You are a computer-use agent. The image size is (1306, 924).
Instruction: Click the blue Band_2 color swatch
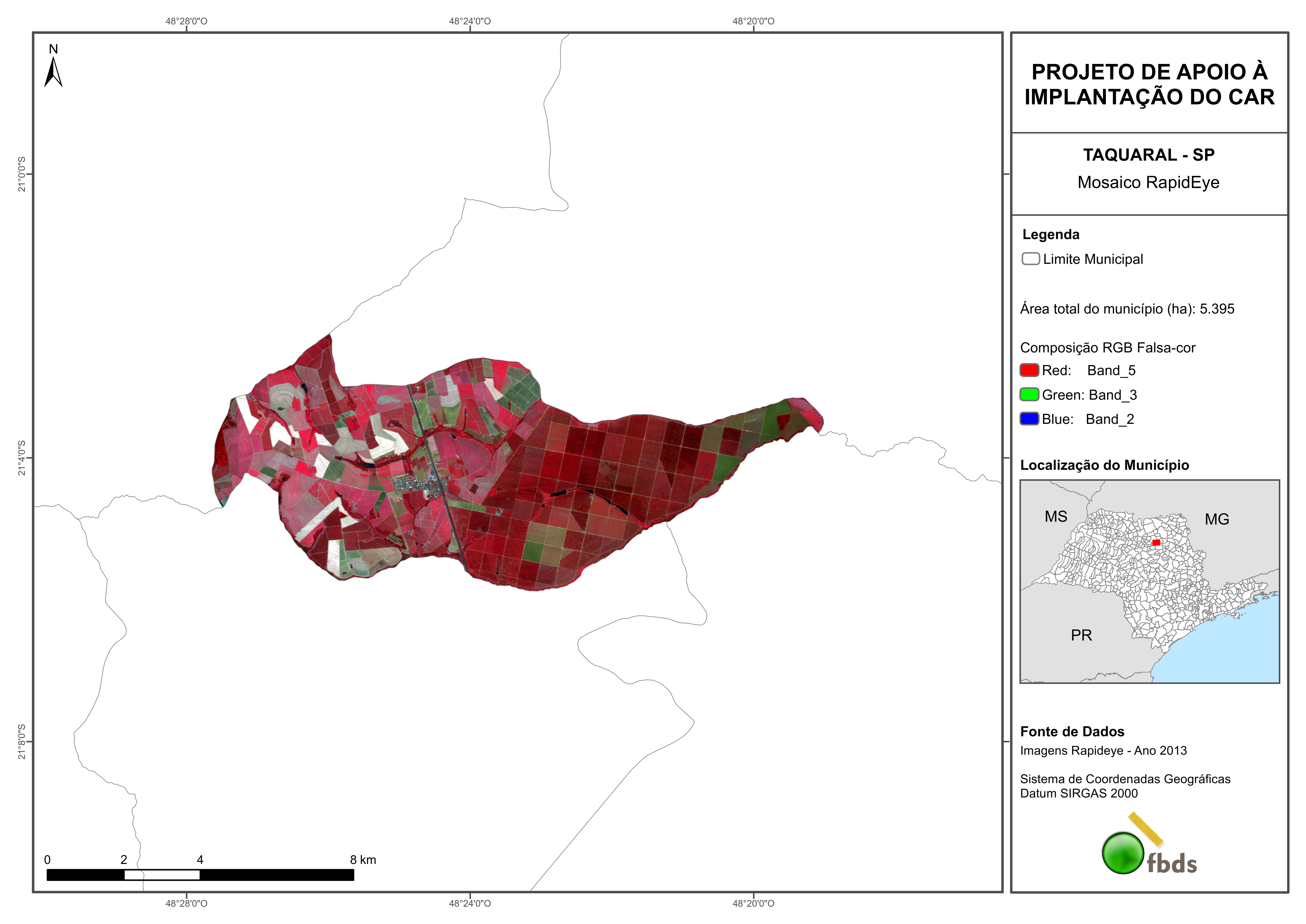click(x=1029, y=419)
